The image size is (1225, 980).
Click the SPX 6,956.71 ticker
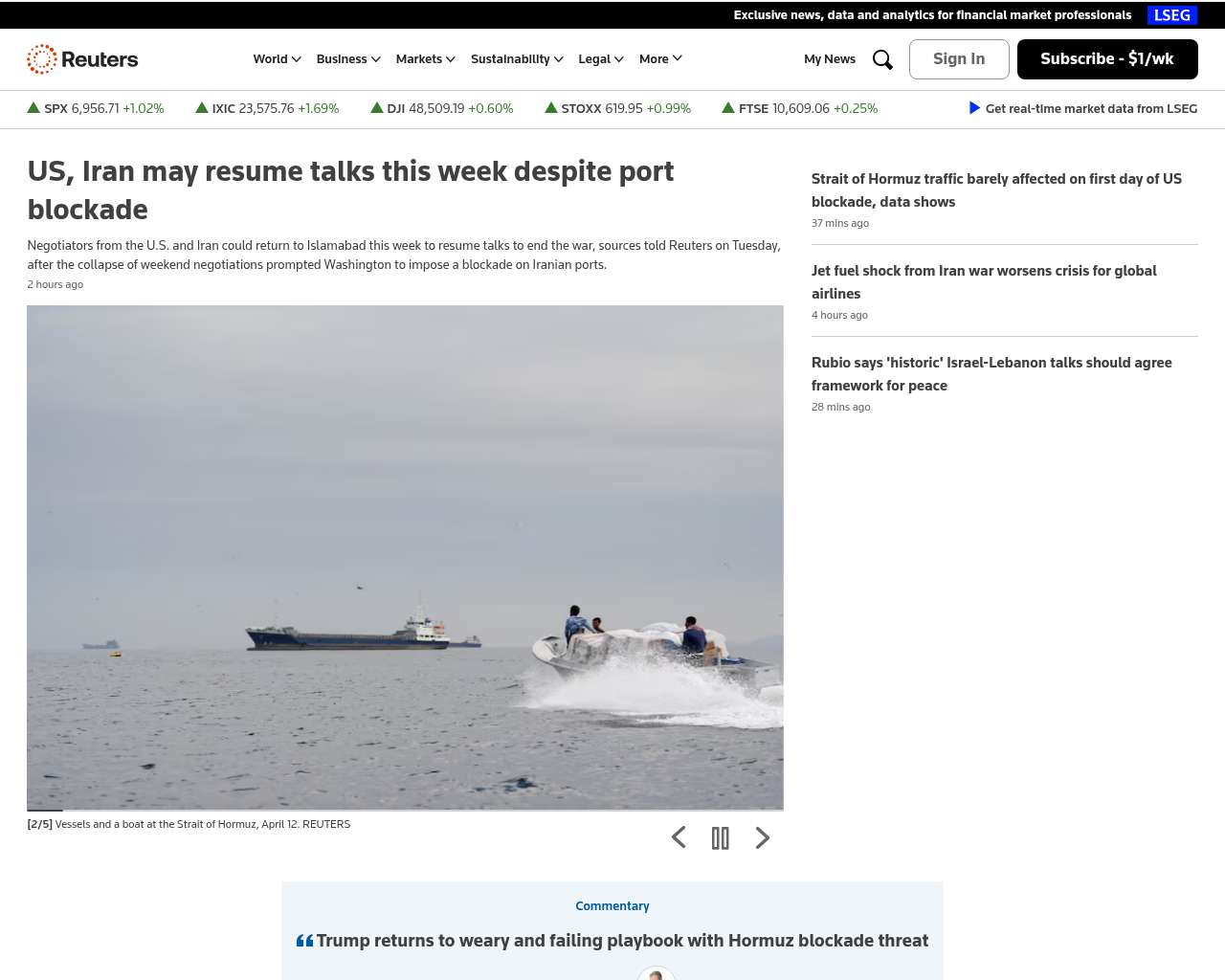[x=96, y=109]
